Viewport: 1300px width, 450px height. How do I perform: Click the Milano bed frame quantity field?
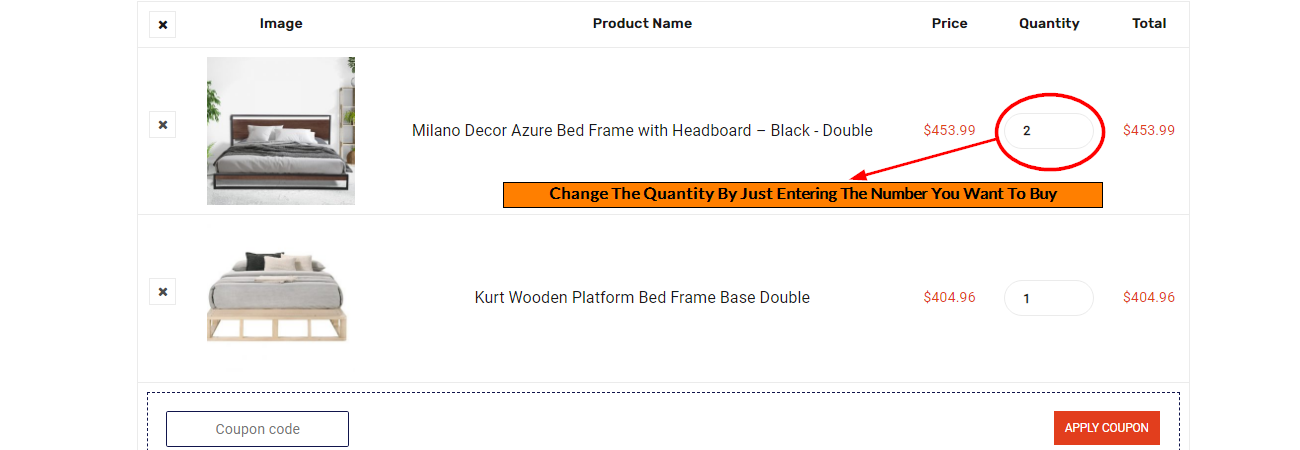point(1049,131)
